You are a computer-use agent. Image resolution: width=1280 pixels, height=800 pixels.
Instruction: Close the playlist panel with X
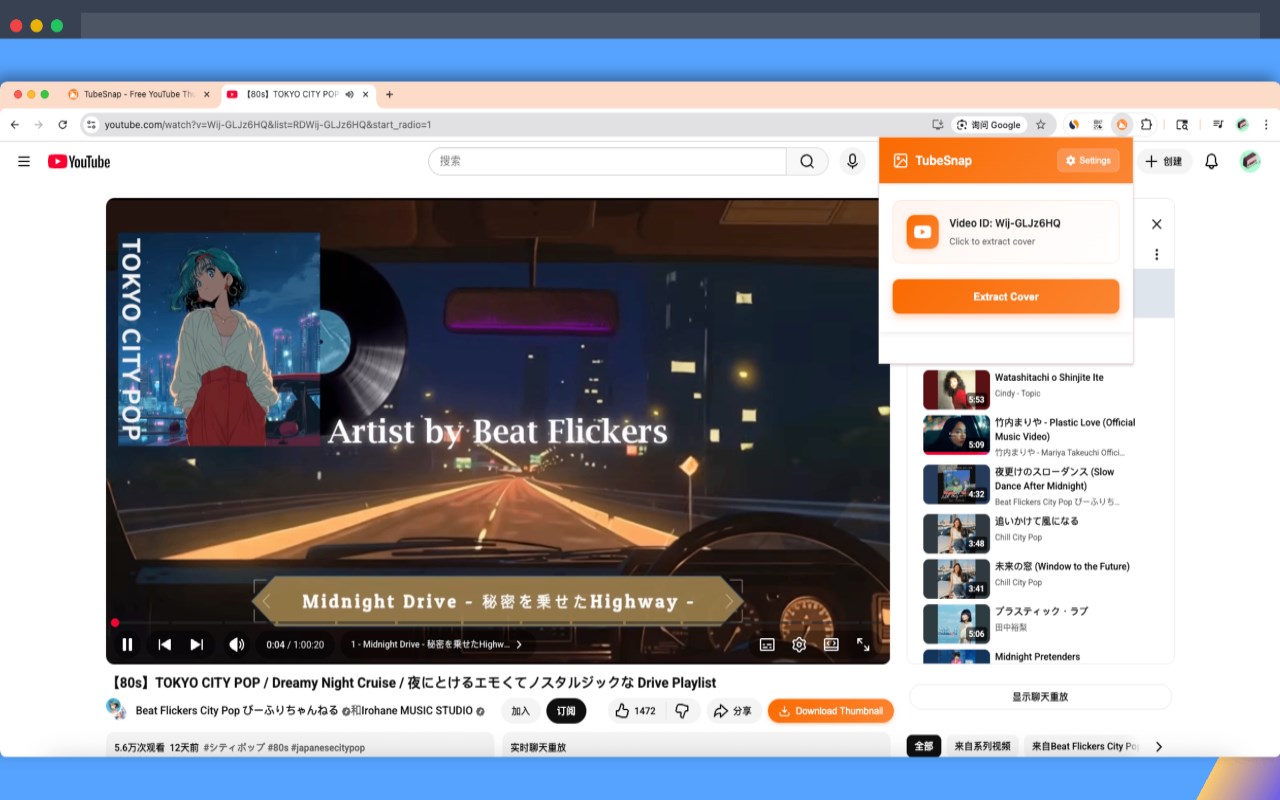coord(1157,224)
